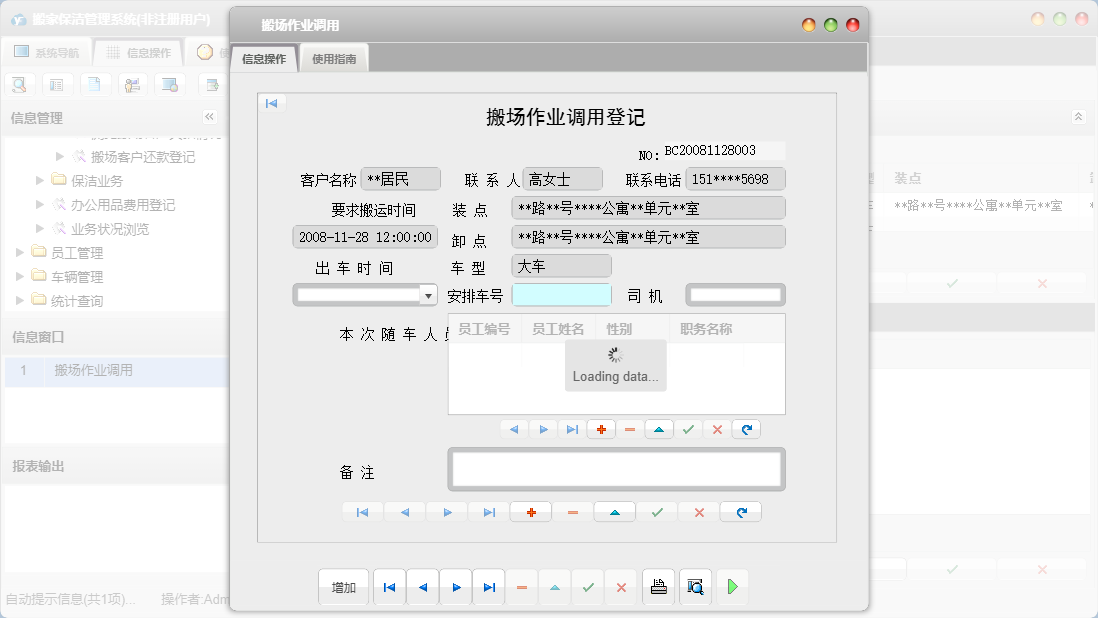This screenshot has height=618, width=1098.
Task: Open print preview for the dispatch form
Action: 695,587
